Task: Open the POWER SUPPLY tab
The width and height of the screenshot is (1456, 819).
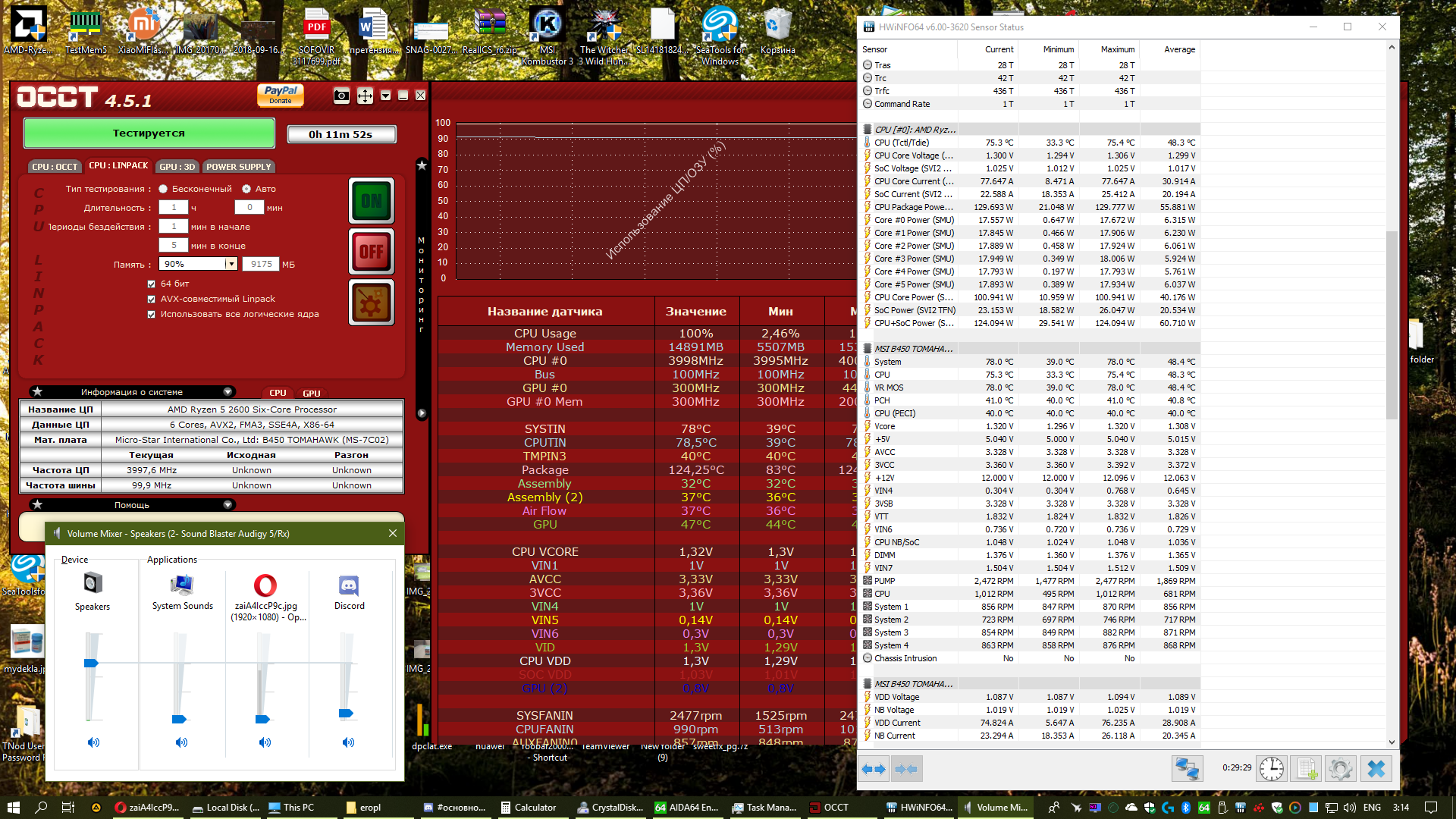Action: (238, 167)
